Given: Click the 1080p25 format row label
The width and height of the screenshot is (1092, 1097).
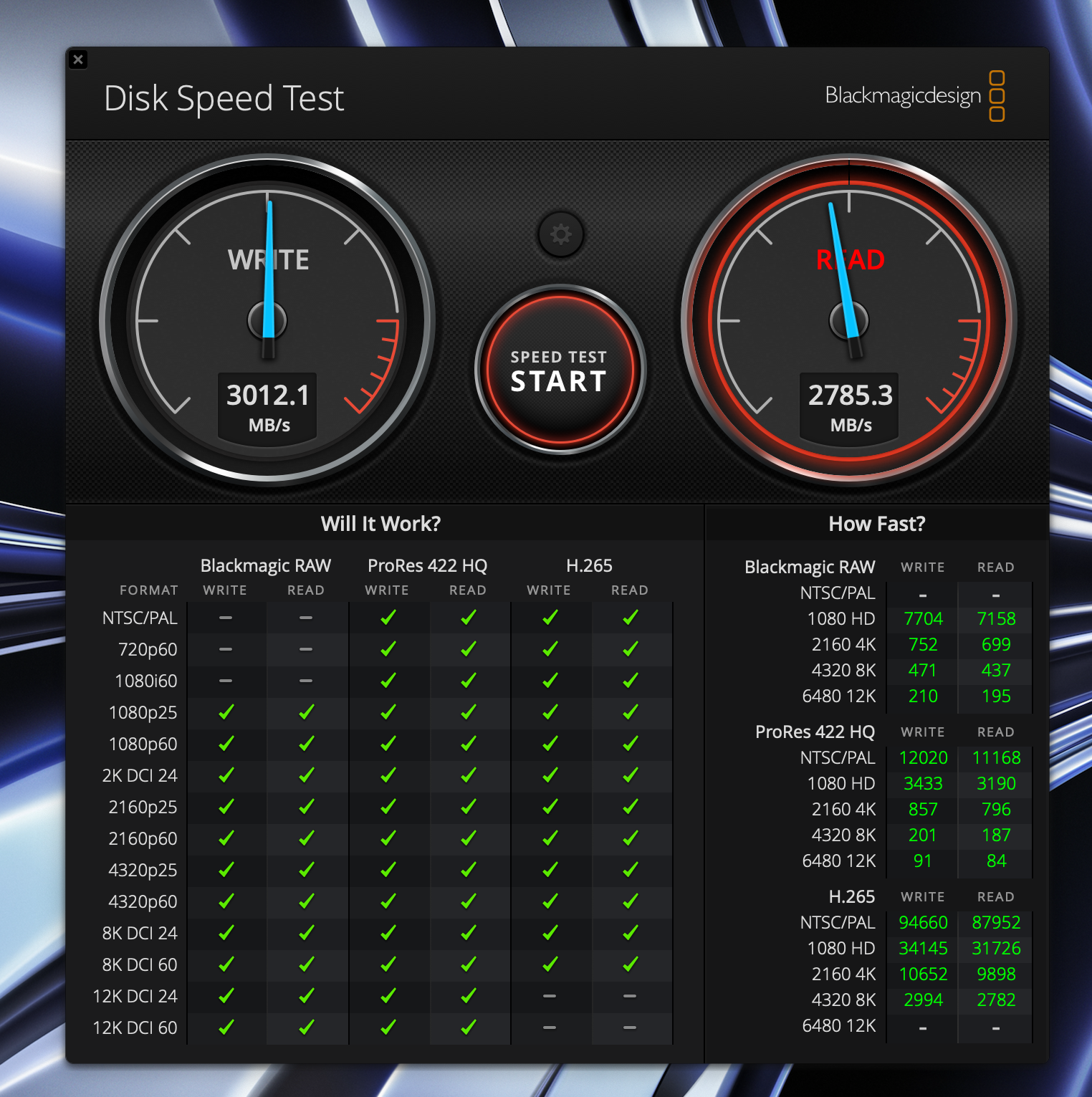Looking at the screenshot, I should coord(143,713).
